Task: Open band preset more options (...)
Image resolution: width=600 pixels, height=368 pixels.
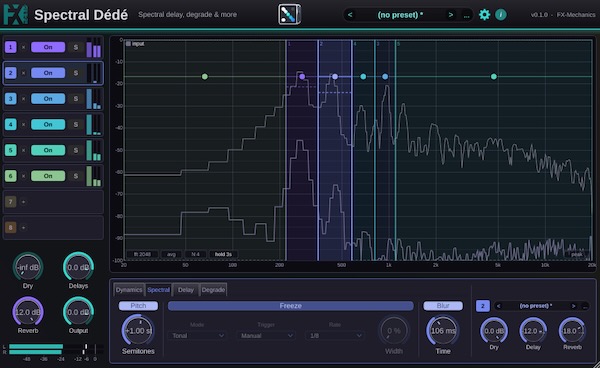Action: click(585, 306)
